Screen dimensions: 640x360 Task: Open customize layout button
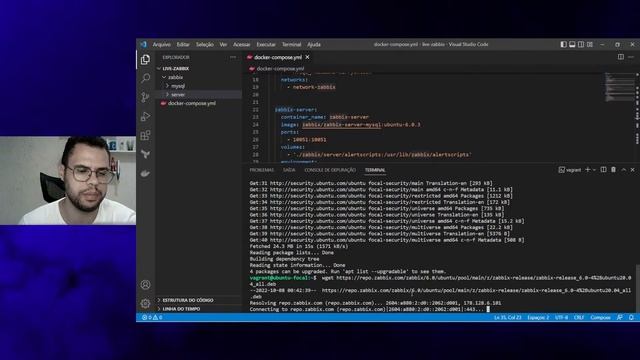pos(590,44)
